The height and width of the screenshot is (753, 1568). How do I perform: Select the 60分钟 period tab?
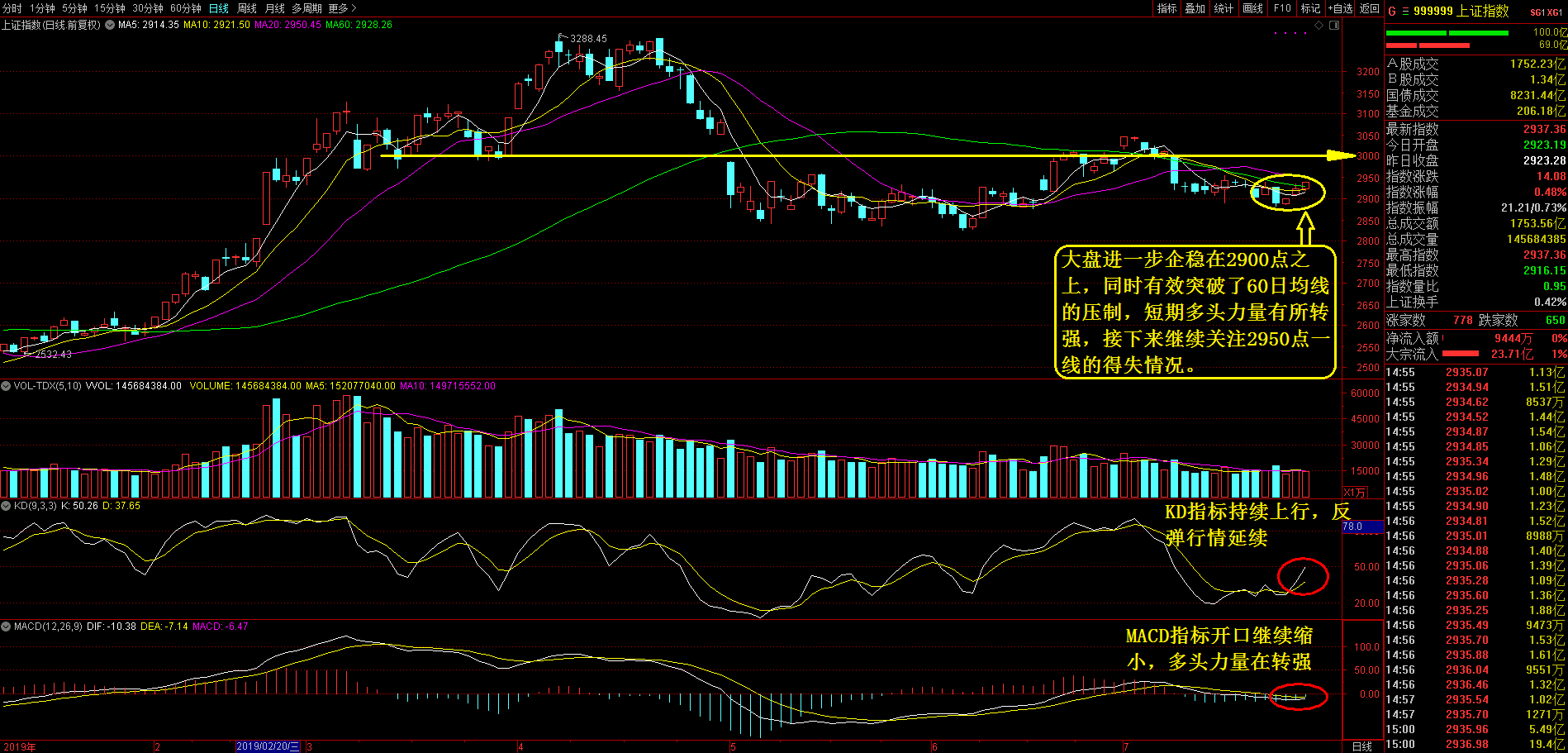[186, 8]
